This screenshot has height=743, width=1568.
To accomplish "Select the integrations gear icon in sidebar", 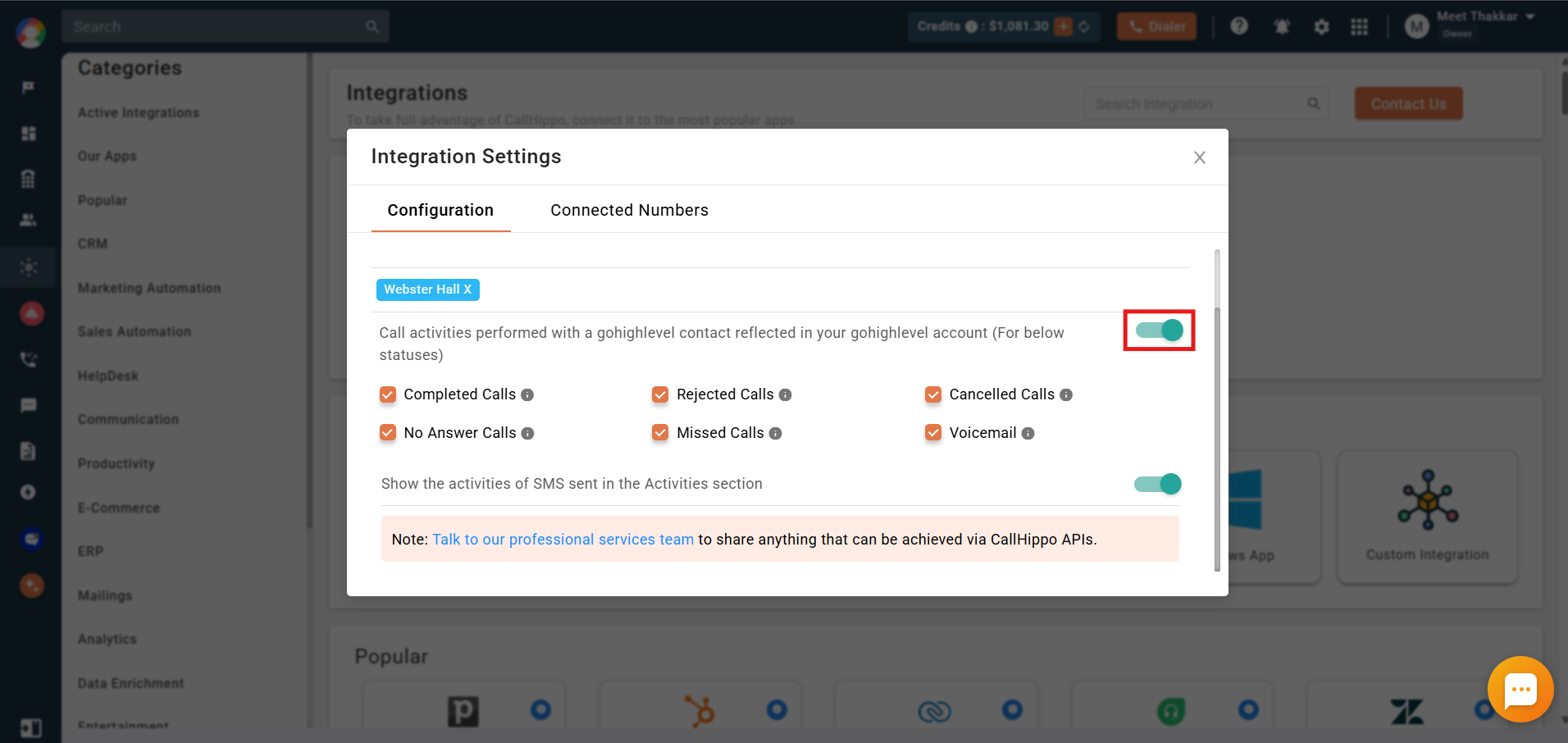I will [29, 267].
